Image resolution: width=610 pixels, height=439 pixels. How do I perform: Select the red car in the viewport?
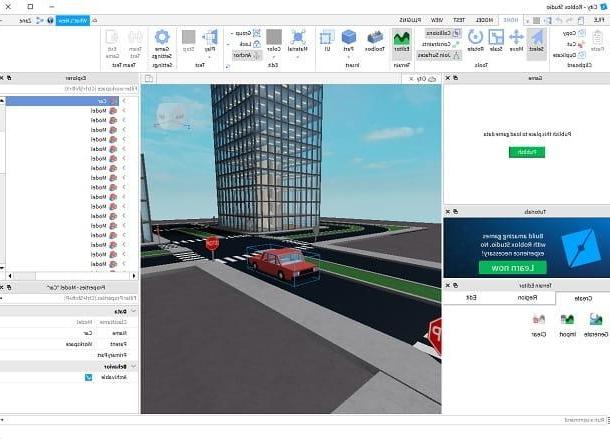[283, 263]
